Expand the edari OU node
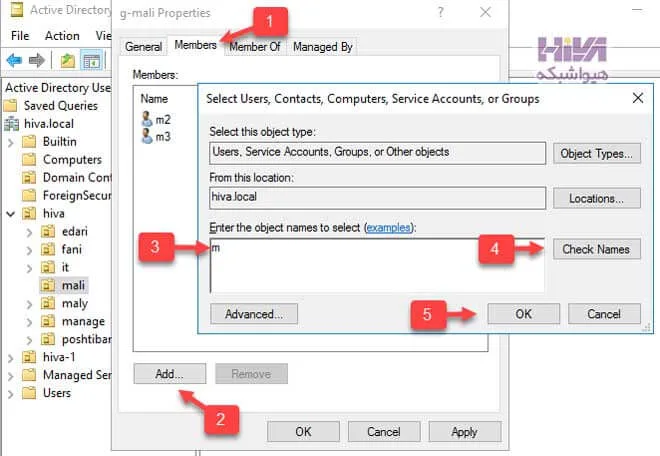Viewport: 660px width, 456px height. [x=29, y=232]
